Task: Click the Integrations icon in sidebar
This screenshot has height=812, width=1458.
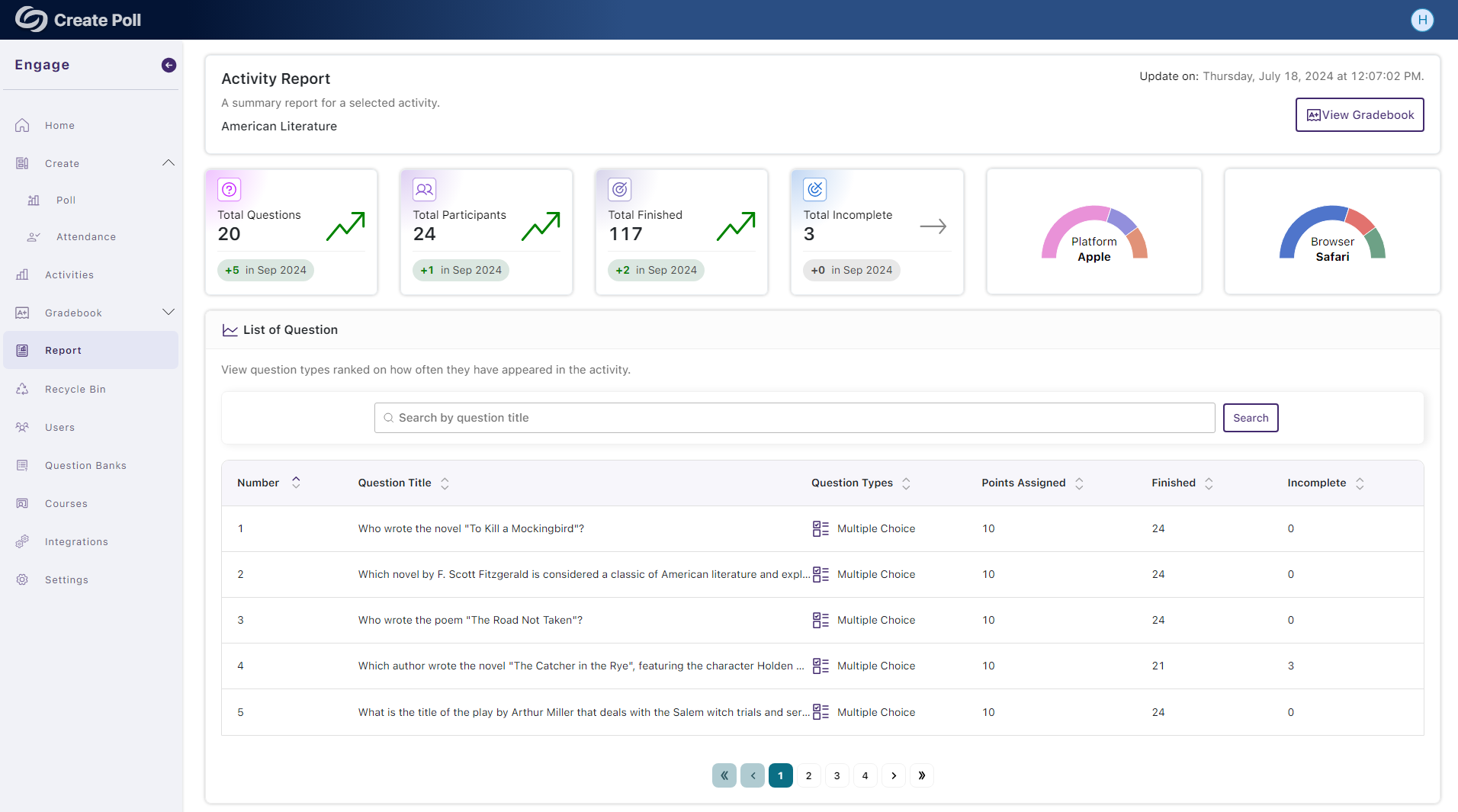Action: pyautogui.click(x=22, y=541)
